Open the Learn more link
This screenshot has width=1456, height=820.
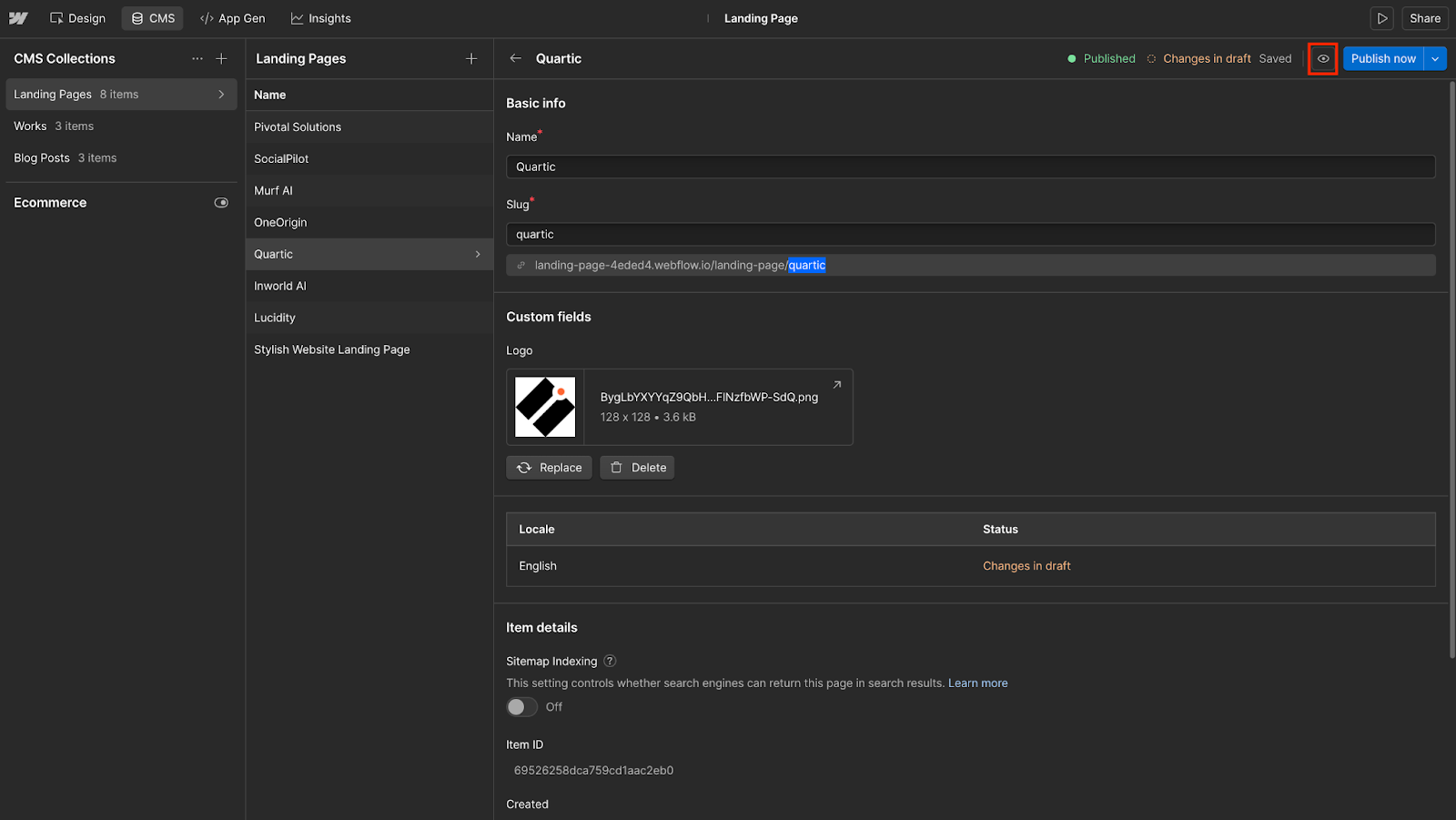click(978, 683)
